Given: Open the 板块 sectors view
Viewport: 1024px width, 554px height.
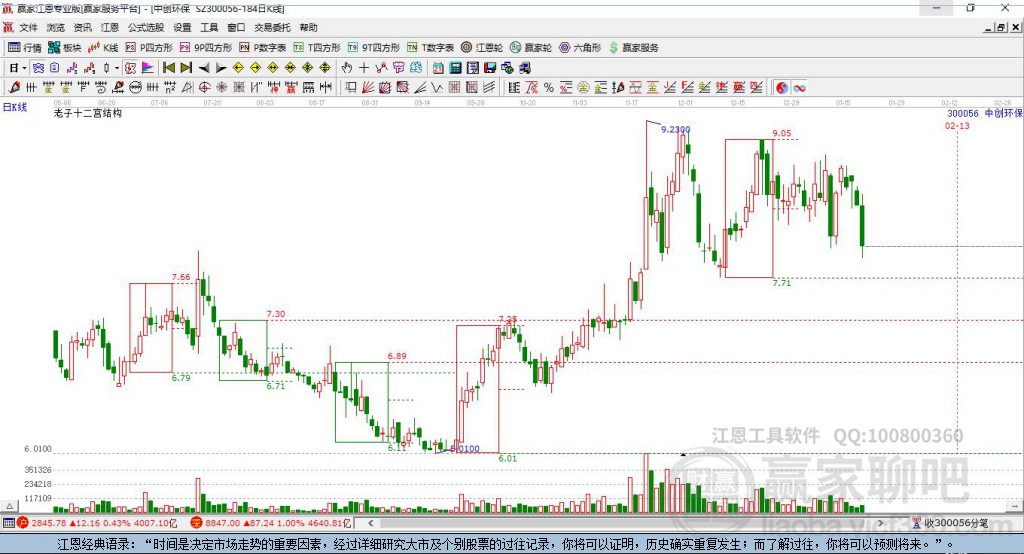Looking at the screenshot, I should point(64,48).
